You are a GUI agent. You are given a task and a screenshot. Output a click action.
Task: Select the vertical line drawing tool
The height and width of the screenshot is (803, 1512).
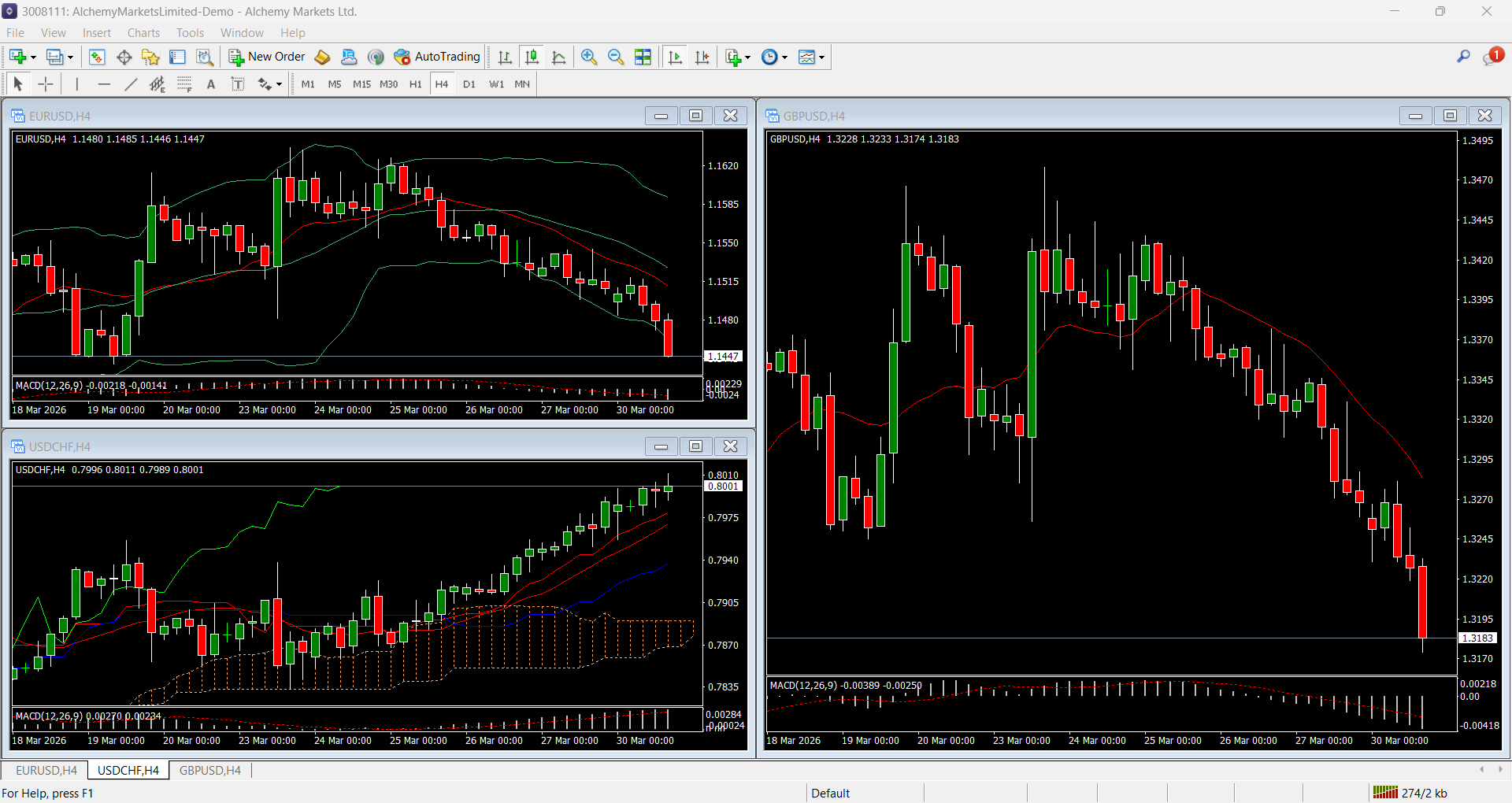pyautogui.click(x=77, y=84)
